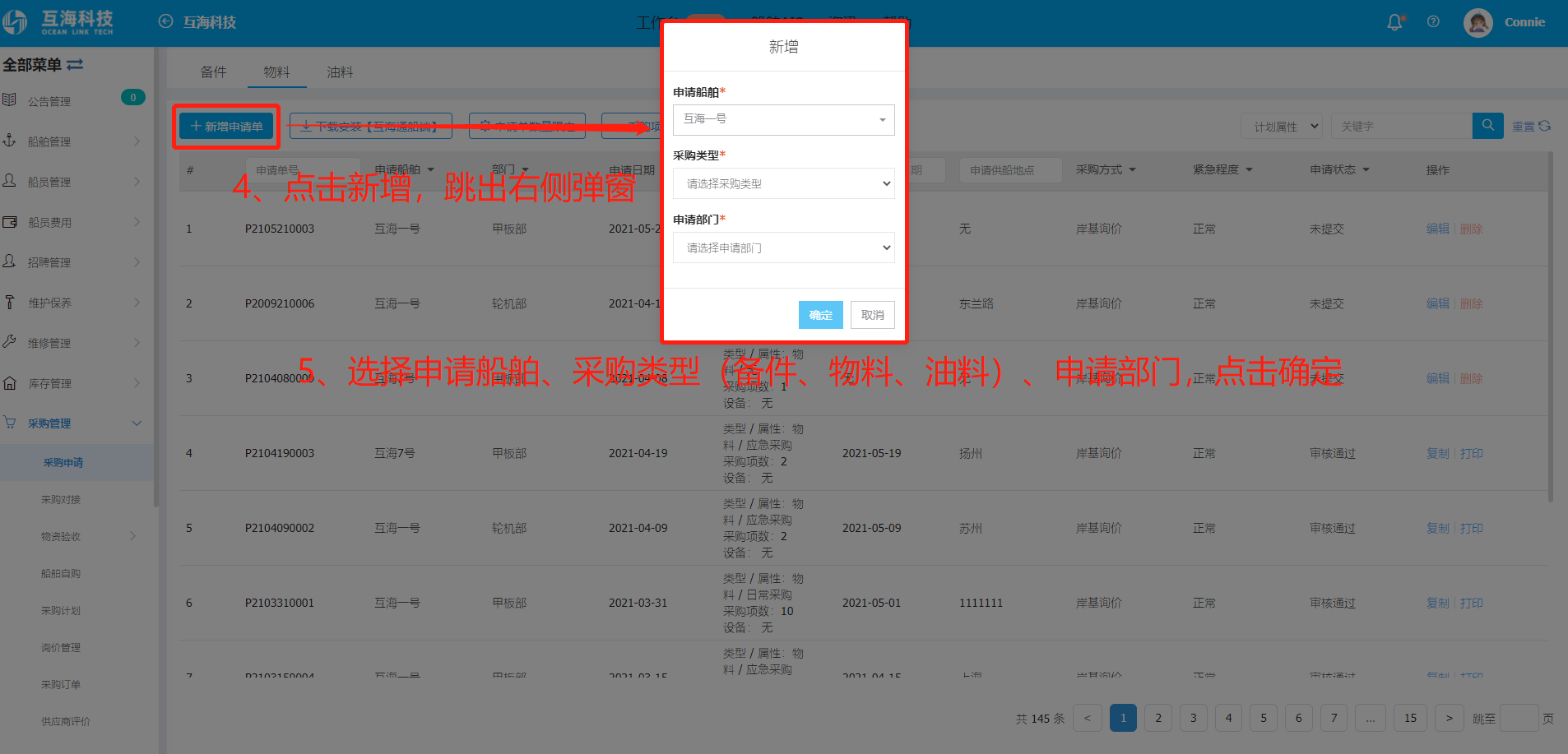Click the 新增申请单 button
The image size is (1568, 754).
(x=227, y=126)
